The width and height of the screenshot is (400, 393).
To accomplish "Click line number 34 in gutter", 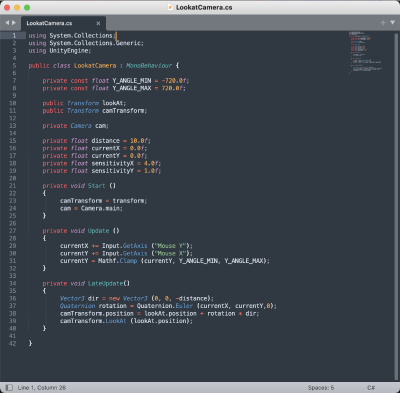I will click(x=12, y=283).
